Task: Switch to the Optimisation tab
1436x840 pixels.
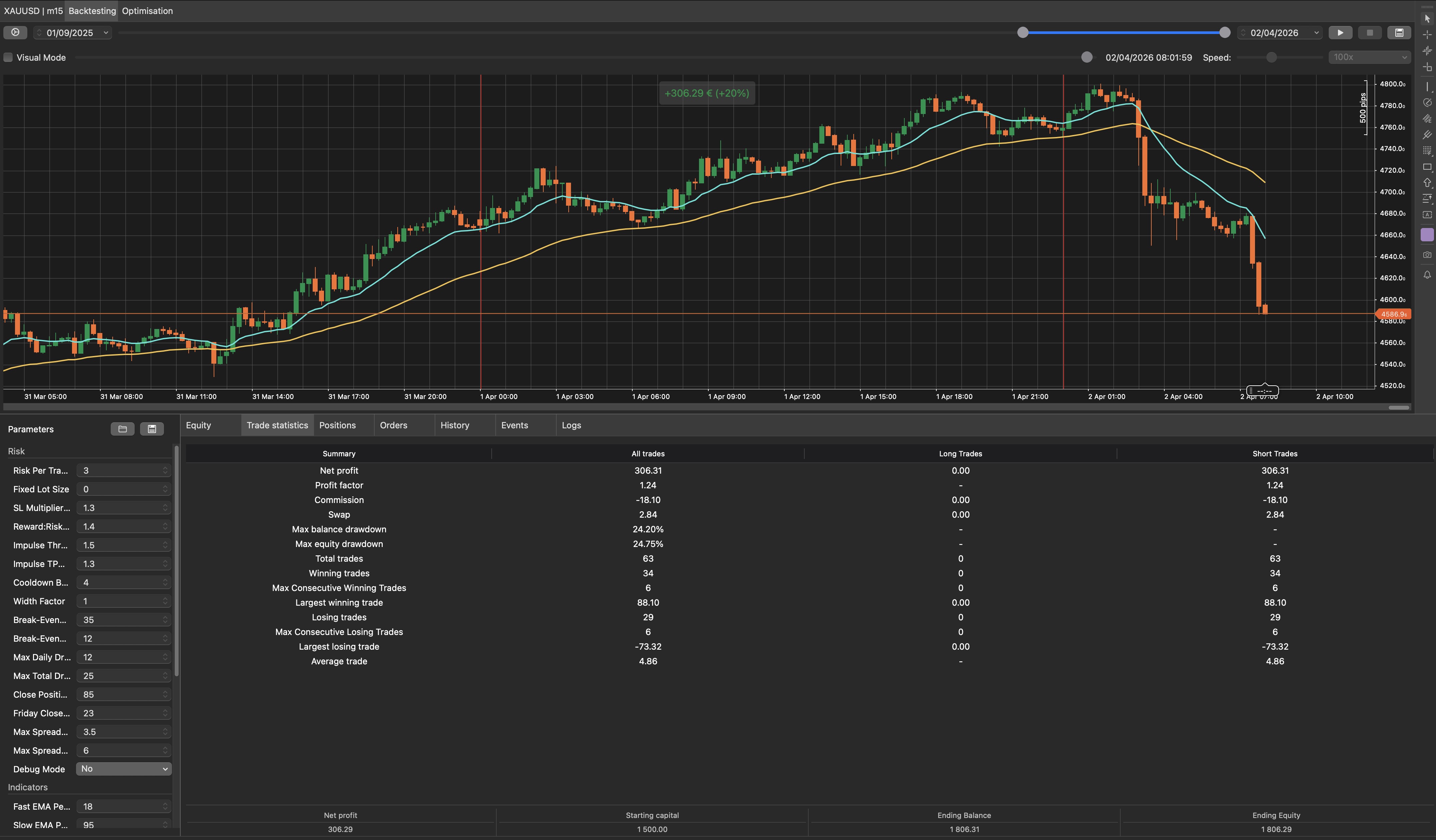Action: point(147,11)
